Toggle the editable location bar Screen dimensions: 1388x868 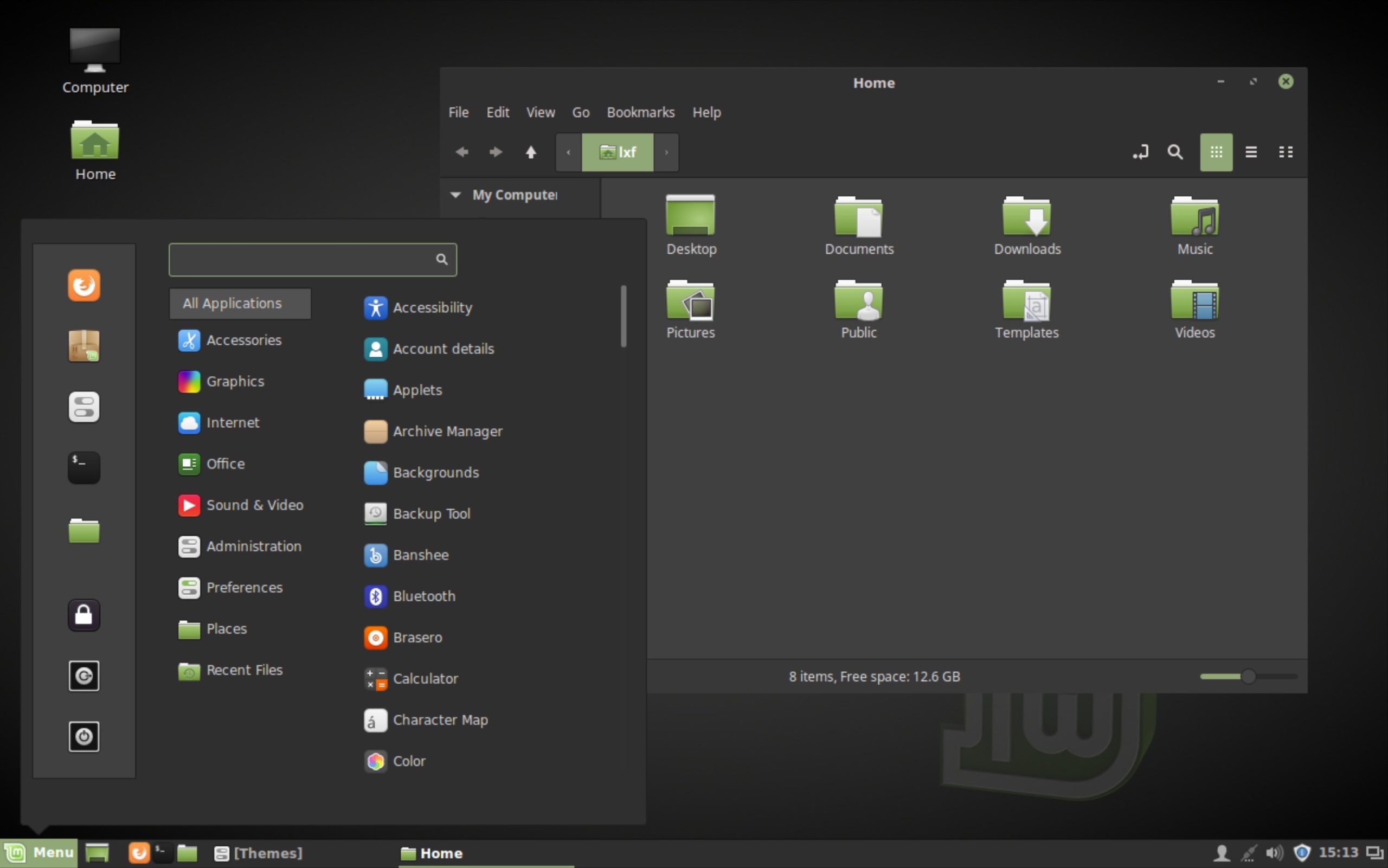(1141, 152)
